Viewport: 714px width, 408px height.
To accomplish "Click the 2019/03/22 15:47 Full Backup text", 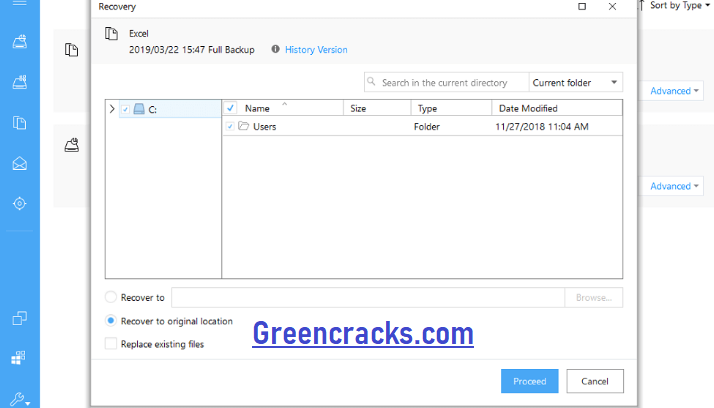I will click(x=192, y=50).
